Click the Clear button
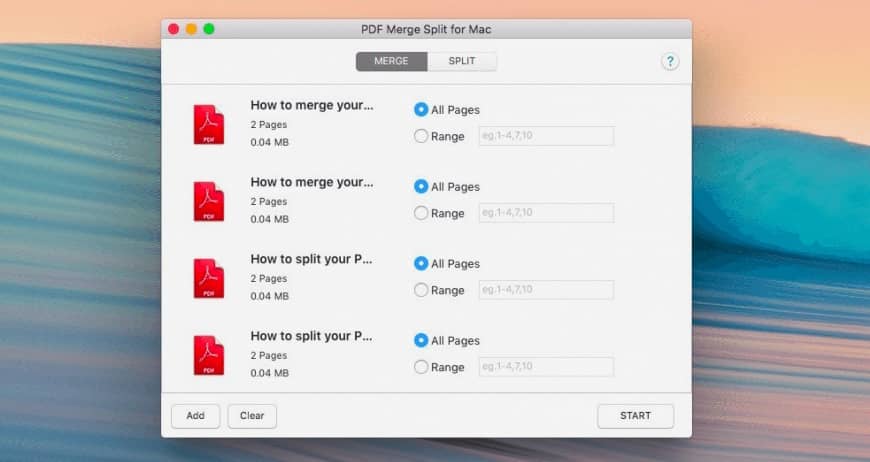This screenshot has width=870, height=462. click(x=252, y=416)
